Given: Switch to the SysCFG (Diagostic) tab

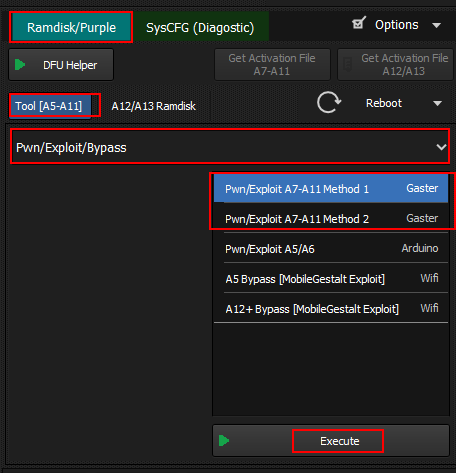Looking at the screenshot, I should 200,27.
